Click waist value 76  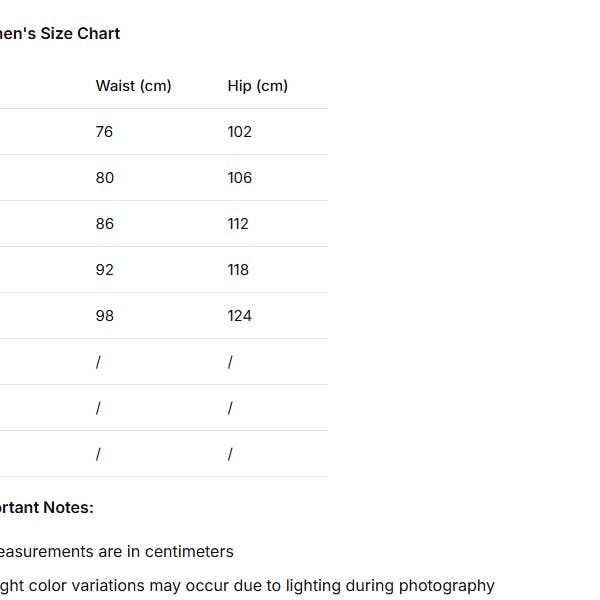pos(104,132)
